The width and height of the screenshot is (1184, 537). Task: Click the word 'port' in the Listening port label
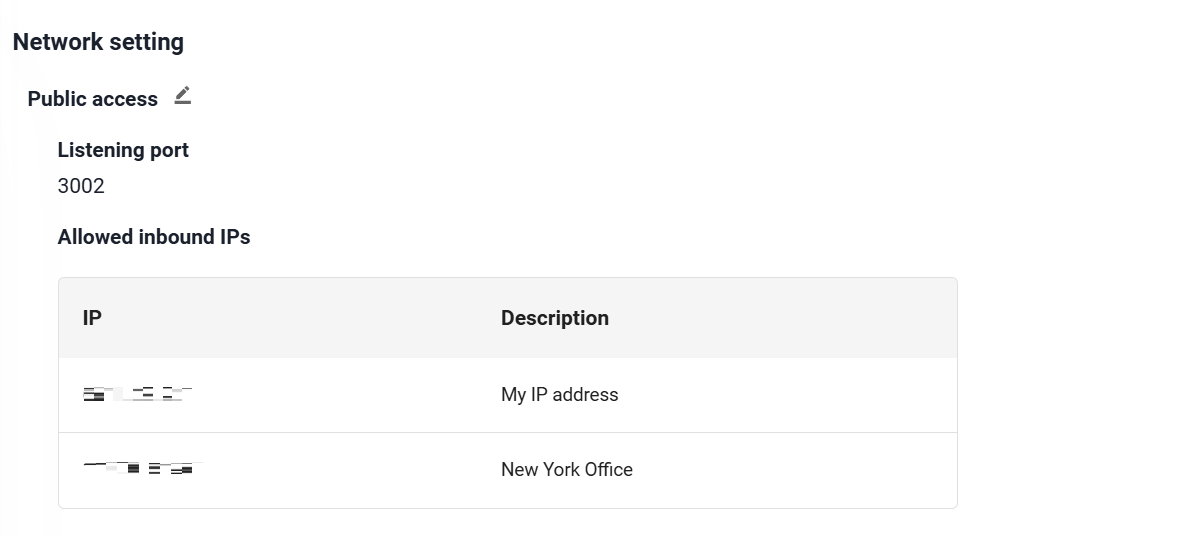(169, 150)
